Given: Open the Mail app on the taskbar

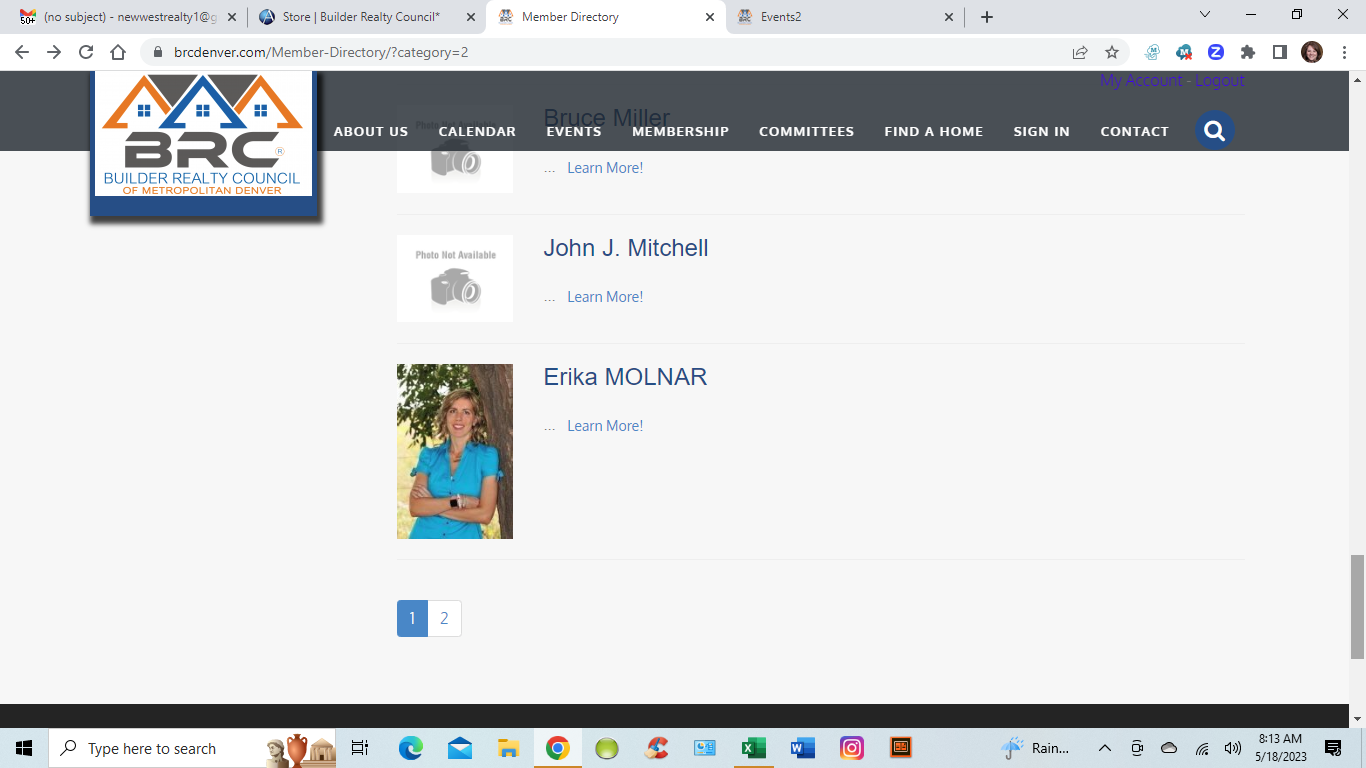Looking at the screenshot, I should 460,748.
